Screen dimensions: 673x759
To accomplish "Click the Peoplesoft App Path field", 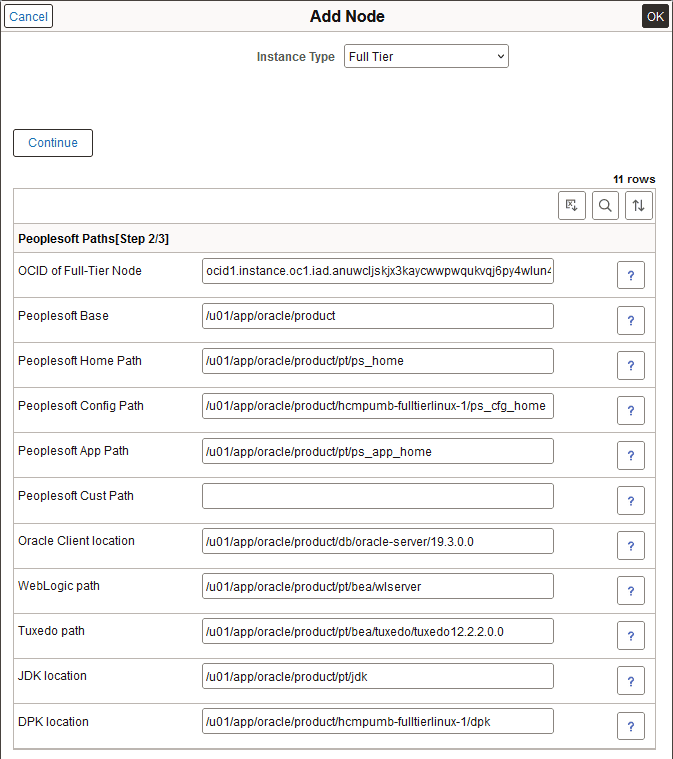I will point(378,451).
